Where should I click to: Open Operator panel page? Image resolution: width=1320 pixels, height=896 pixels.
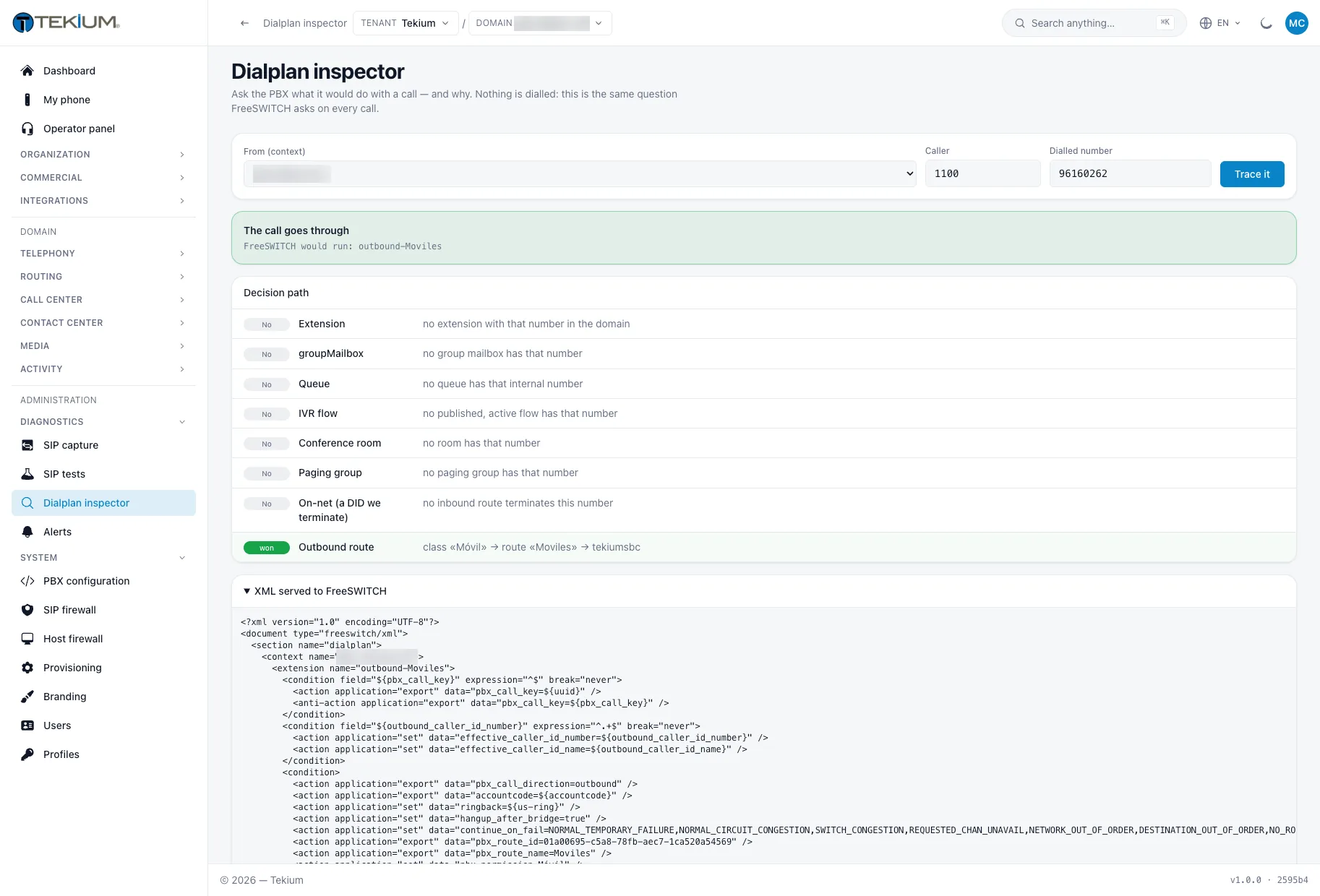[x=103, y=129]
